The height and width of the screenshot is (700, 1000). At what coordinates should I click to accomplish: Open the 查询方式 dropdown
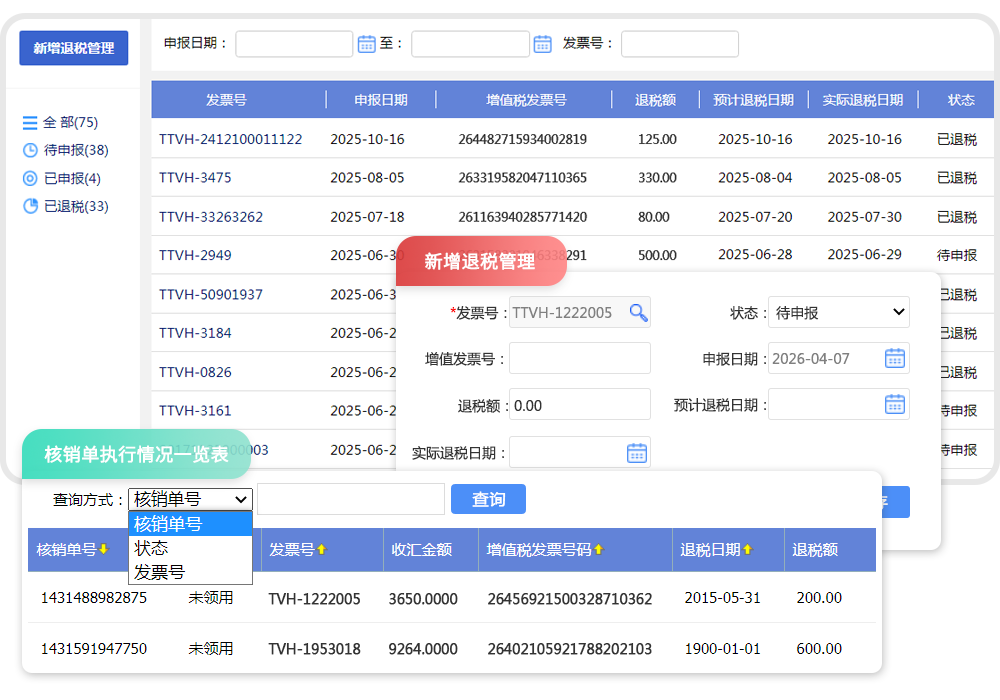pos(191,499)
